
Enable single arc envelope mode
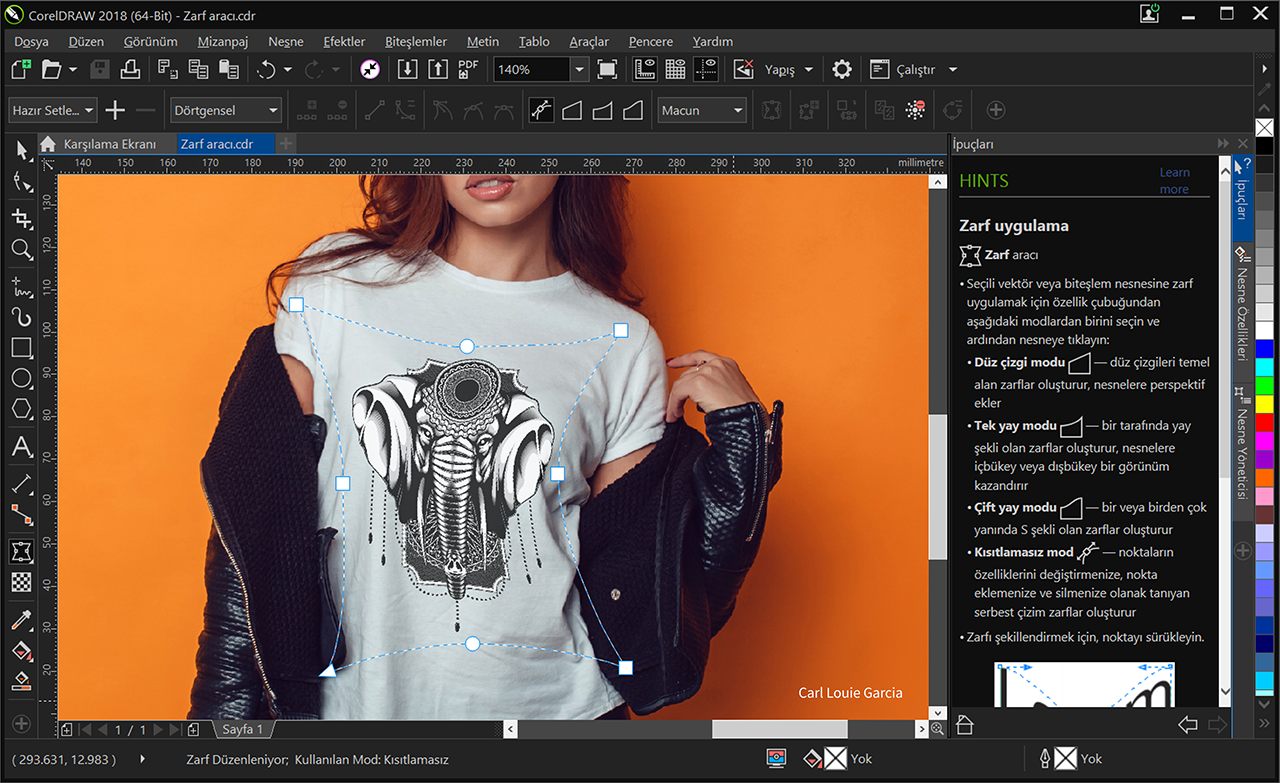point(602,110)
